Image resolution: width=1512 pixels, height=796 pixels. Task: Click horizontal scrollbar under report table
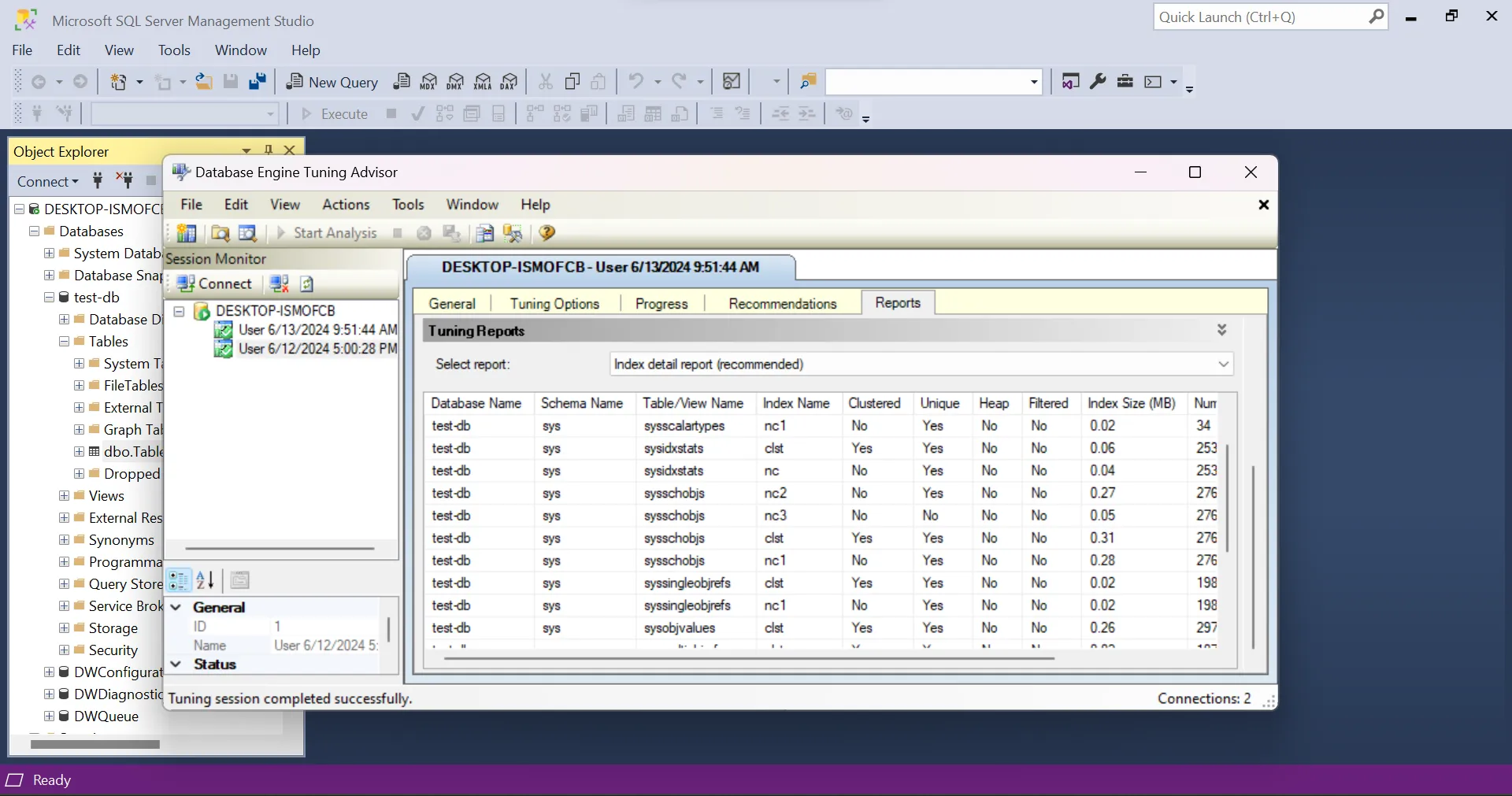(x=748, y=658)
